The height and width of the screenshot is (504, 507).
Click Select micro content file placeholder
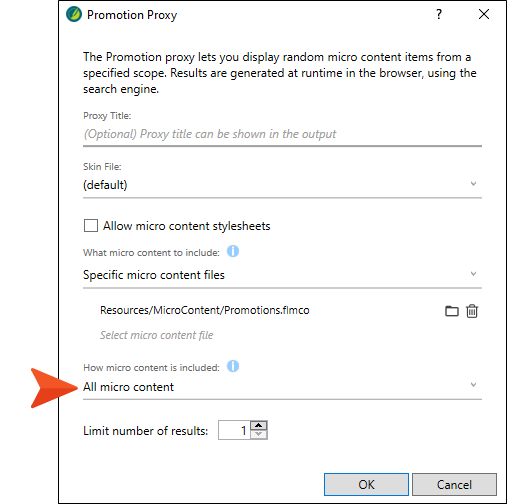point(156,335)
